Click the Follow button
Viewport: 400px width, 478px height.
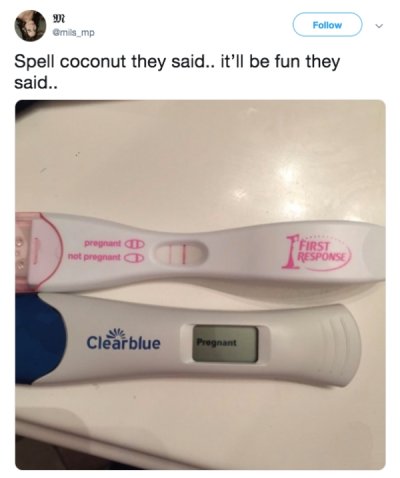(x=327, y=25)
